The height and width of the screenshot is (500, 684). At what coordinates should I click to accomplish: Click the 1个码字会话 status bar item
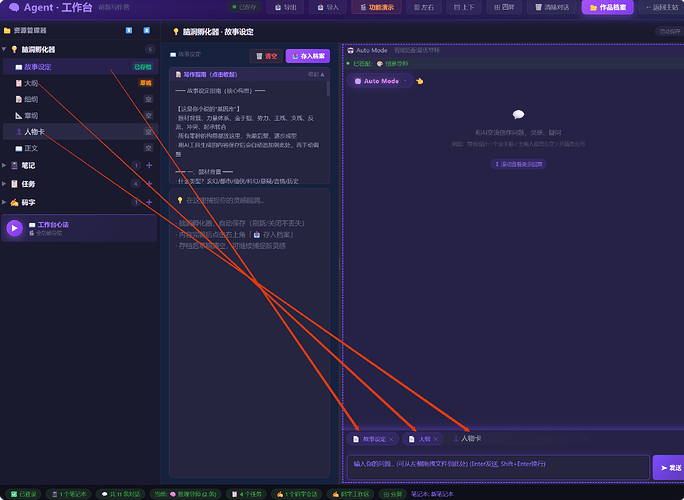point(297,494)
